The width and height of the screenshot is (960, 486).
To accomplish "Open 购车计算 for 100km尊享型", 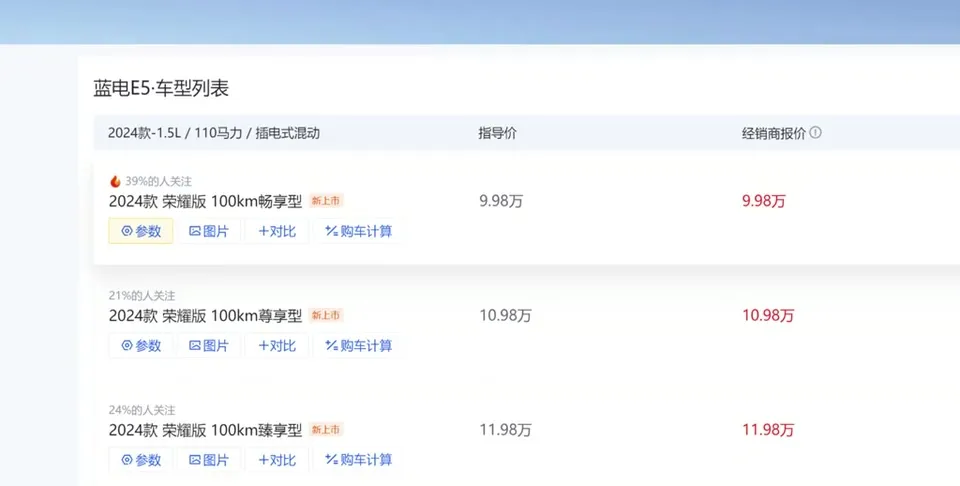I will coord(358,345).
